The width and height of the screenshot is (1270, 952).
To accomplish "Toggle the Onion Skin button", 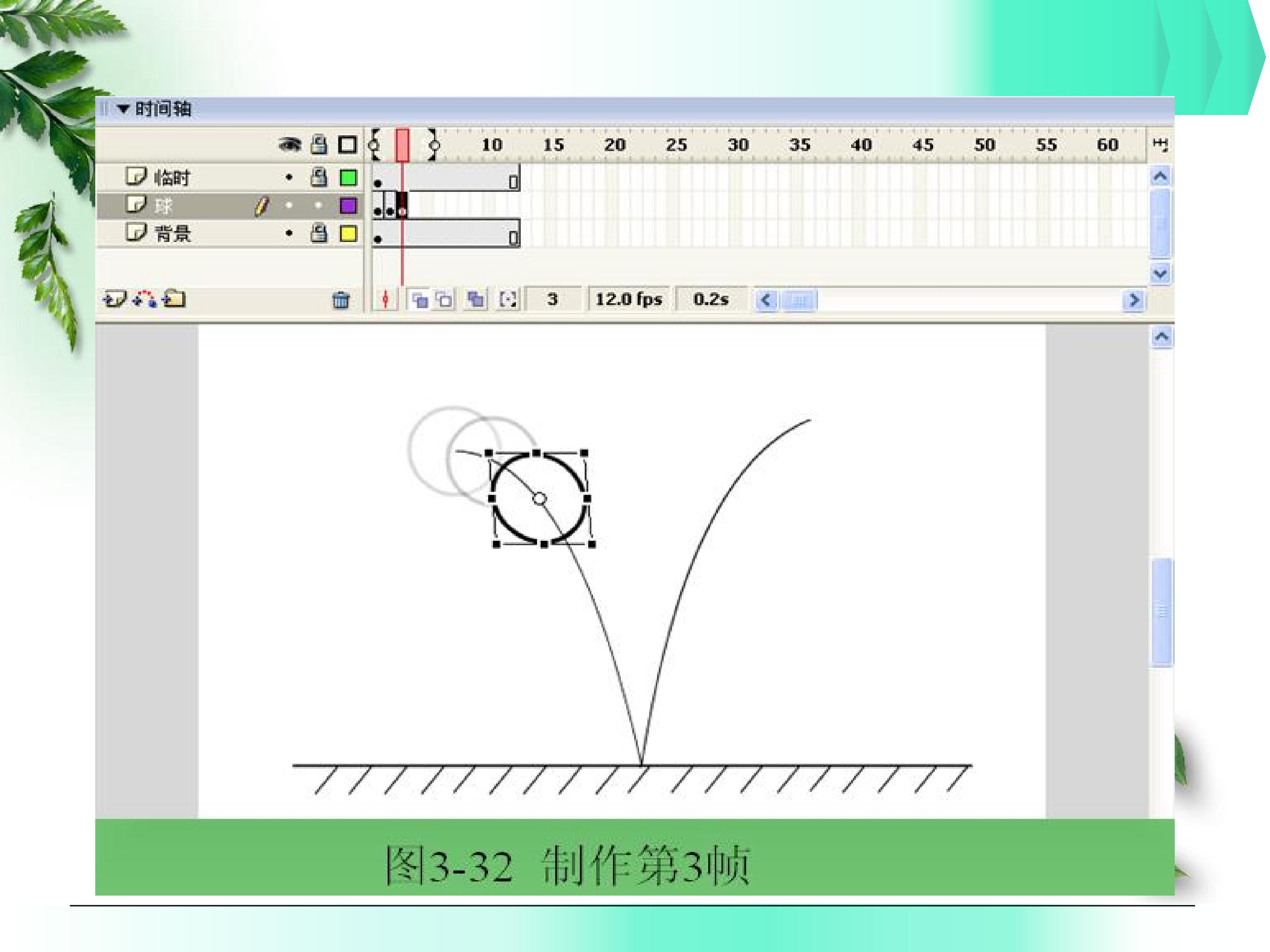I will (420, 300).
